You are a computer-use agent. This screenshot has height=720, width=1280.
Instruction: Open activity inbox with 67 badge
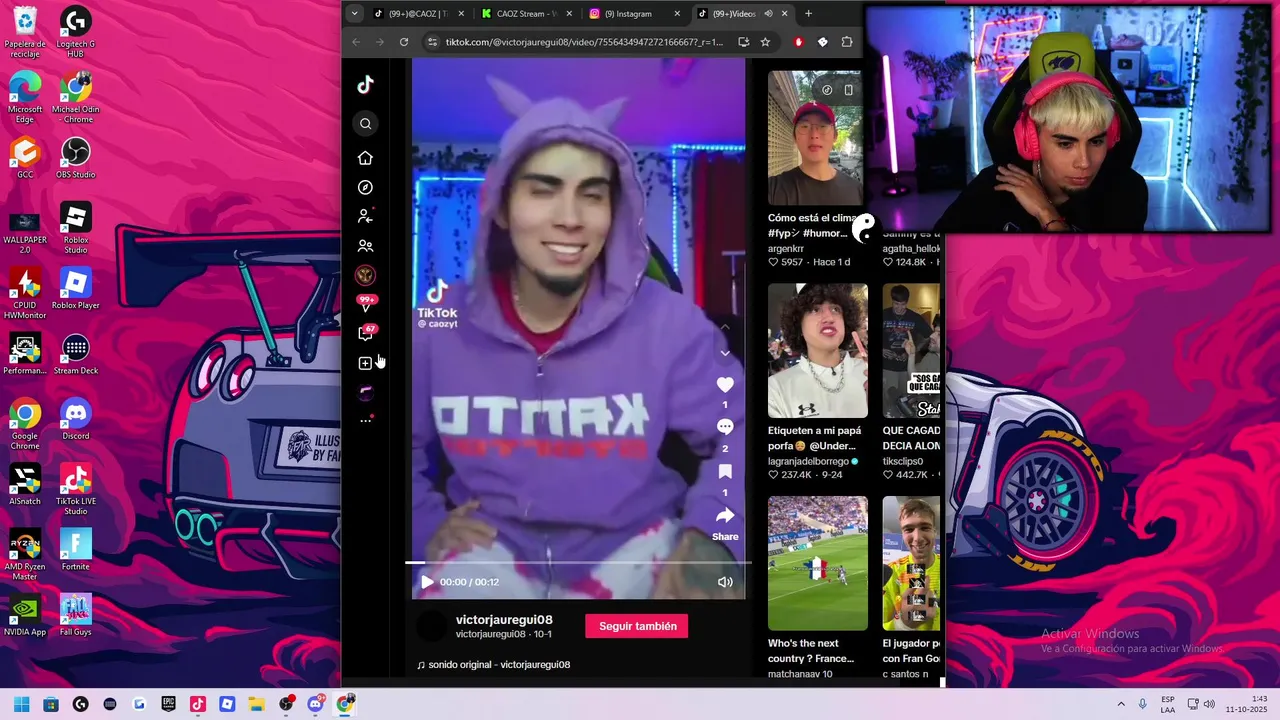pyautogui.click(x=366, y=333)
